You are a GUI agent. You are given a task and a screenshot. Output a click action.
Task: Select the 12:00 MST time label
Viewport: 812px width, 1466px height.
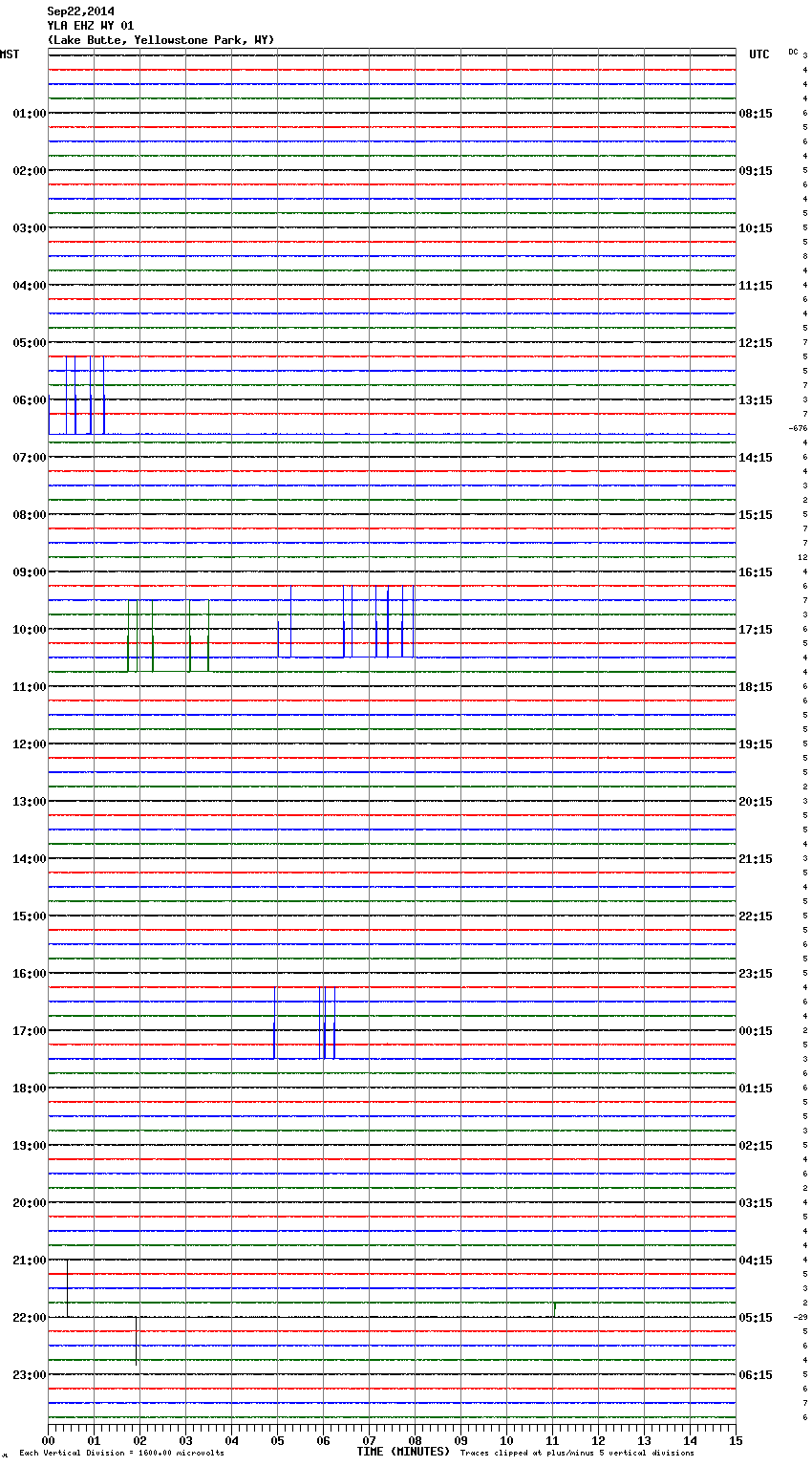pos(30,744)
